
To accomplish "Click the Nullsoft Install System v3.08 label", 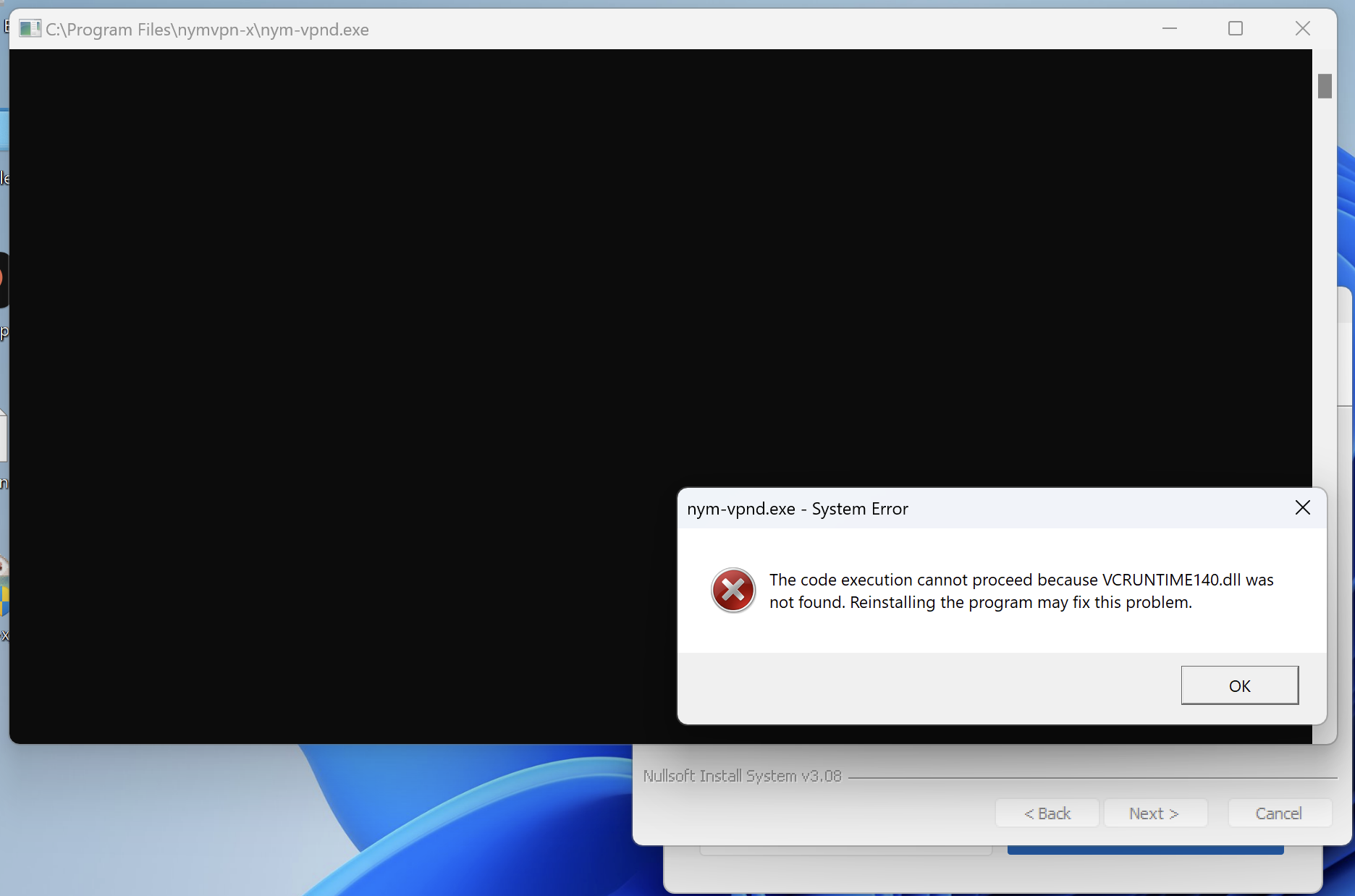I will pos(742,776).
